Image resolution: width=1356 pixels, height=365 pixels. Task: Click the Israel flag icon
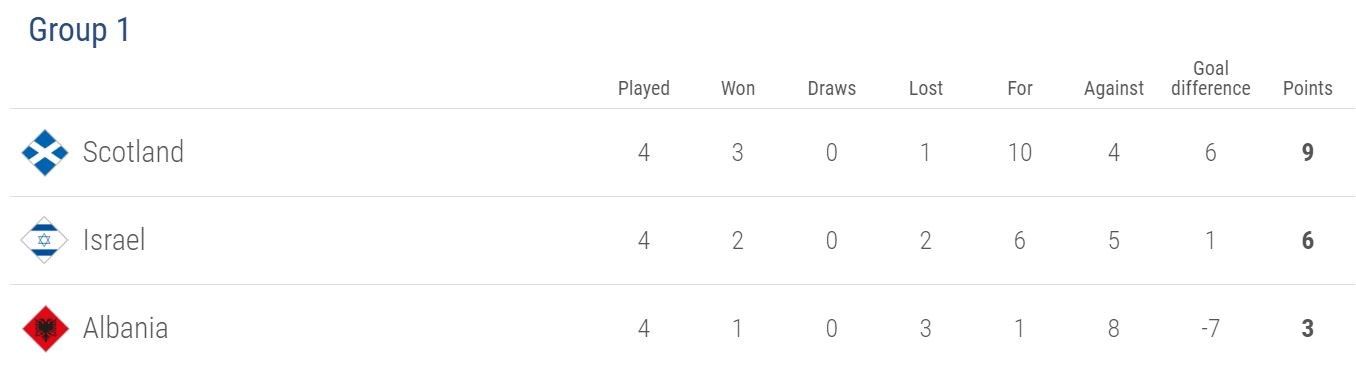(45, 241)
